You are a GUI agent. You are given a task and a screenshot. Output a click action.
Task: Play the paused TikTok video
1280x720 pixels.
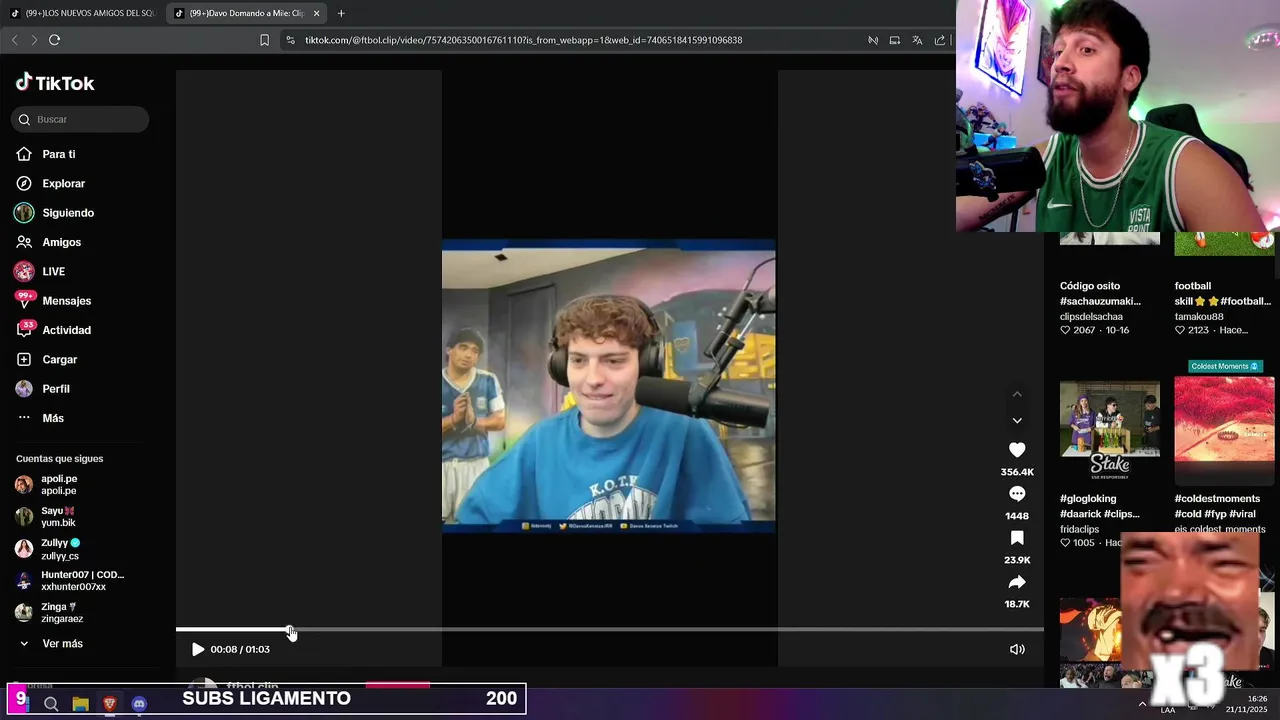[198, 649]
